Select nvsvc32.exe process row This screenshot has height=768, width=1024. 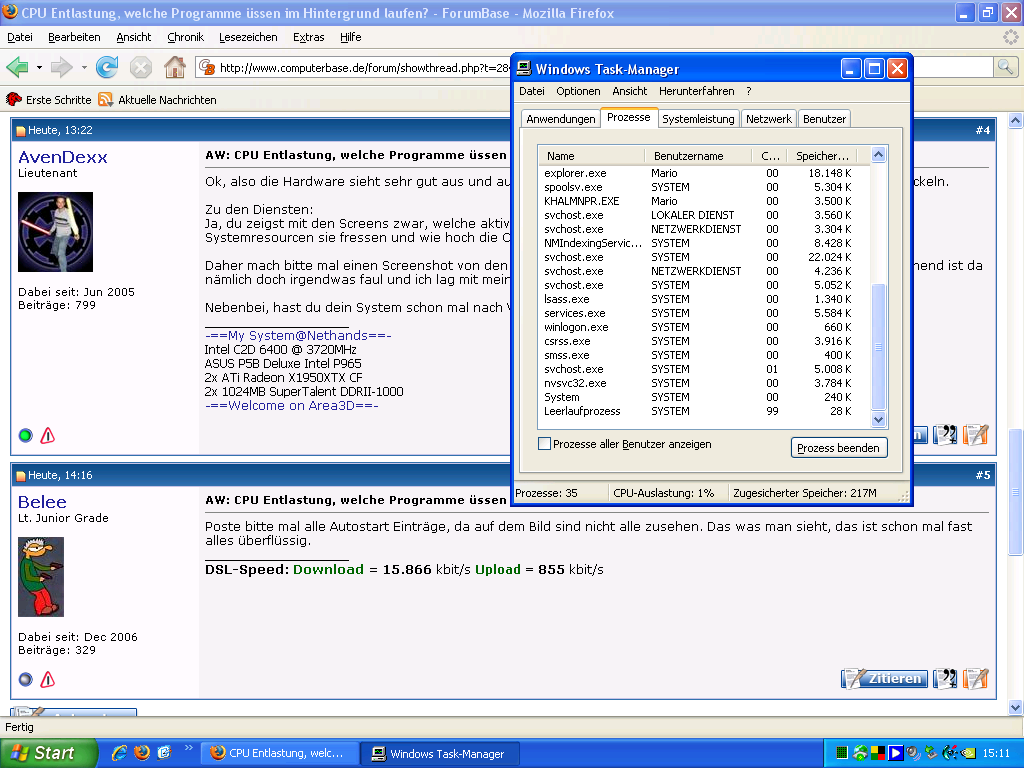(704, 383)
